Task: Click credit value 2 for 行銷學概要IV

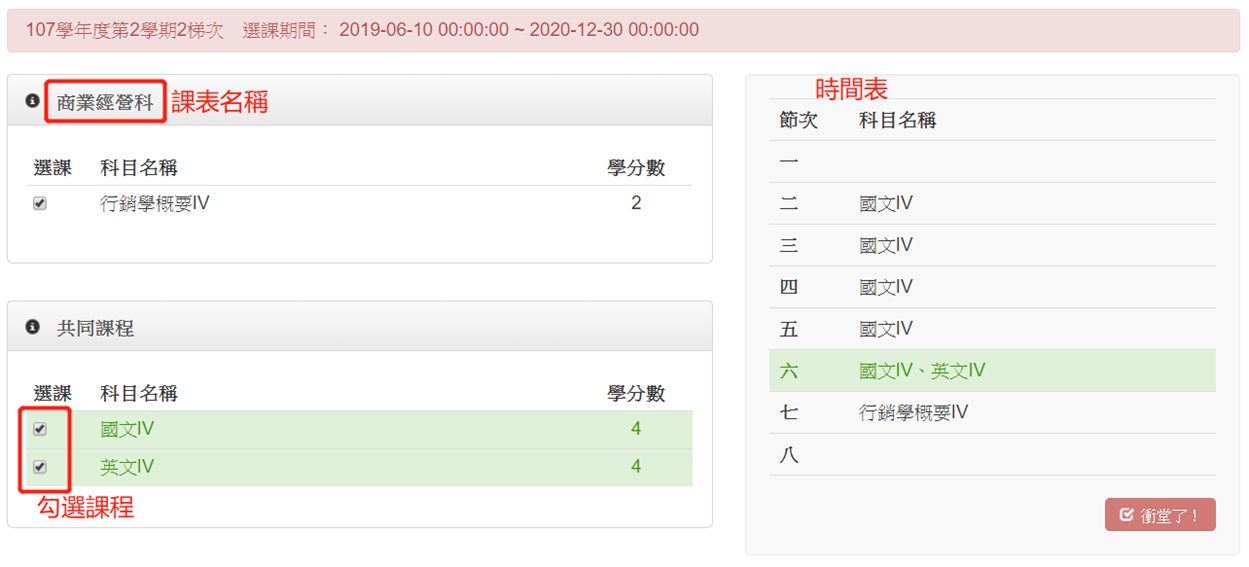Action: (x=636, y=203)
